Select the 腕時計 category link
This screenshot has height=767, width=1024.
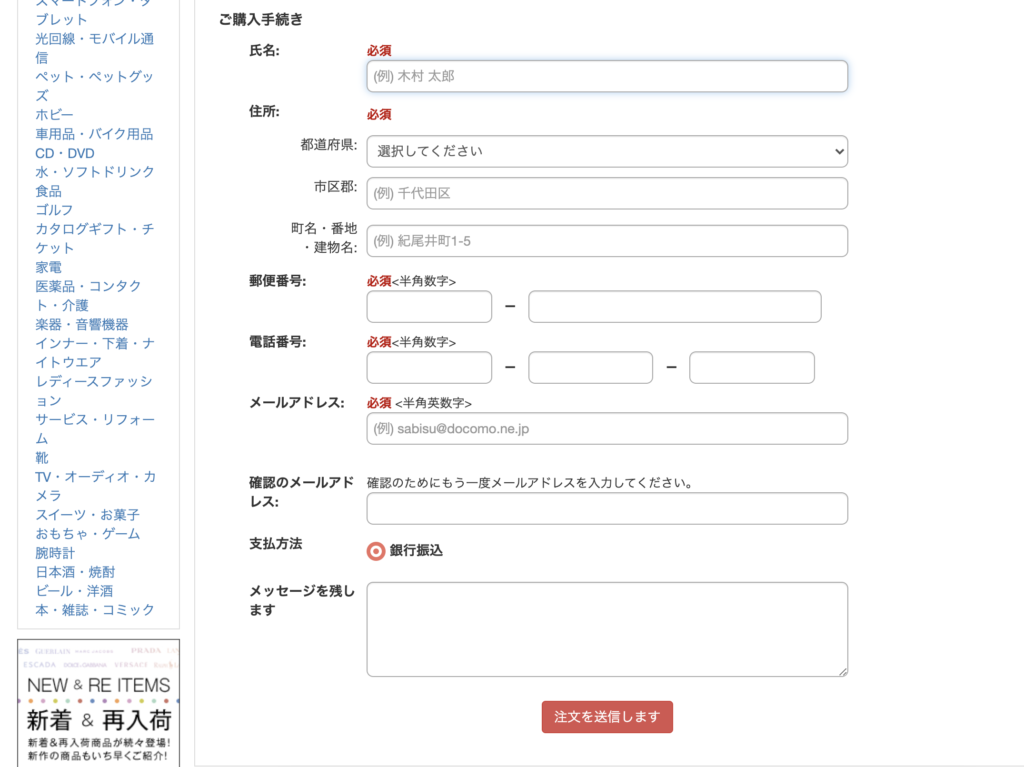55,553
